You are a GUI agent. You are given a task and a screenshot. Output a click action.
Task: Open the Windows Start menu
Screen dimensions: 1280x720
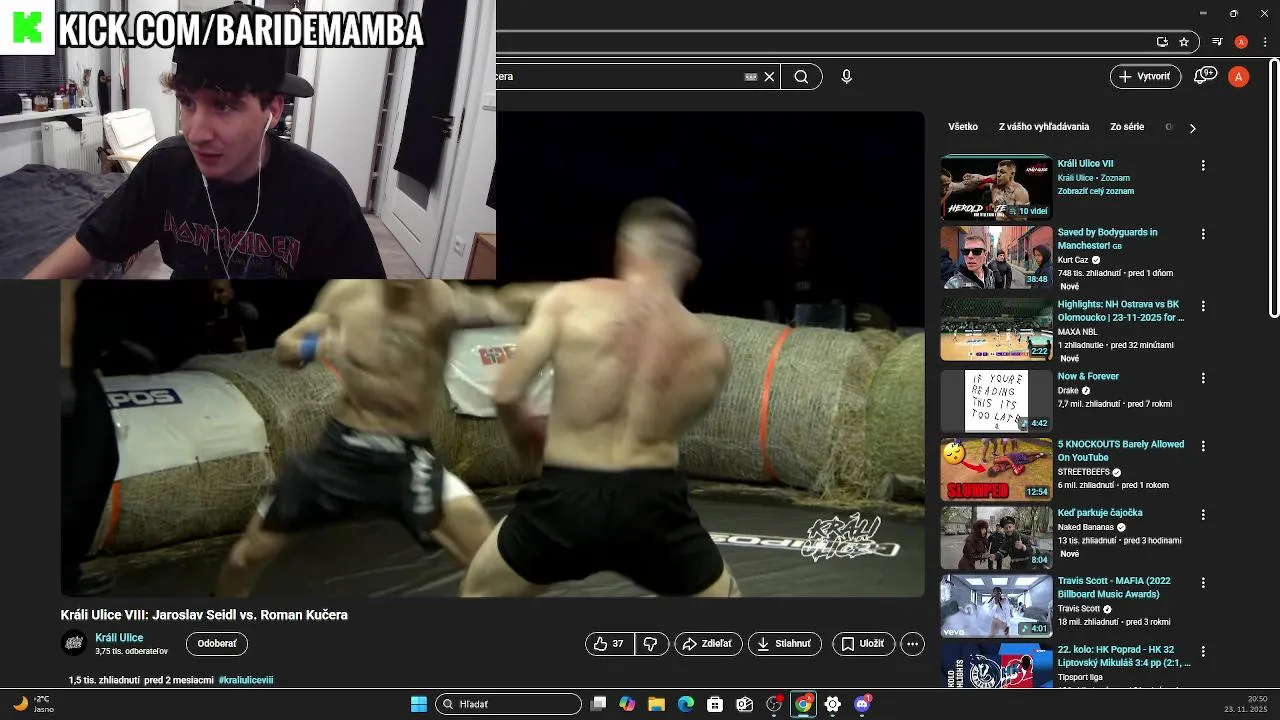pos(419,704)
